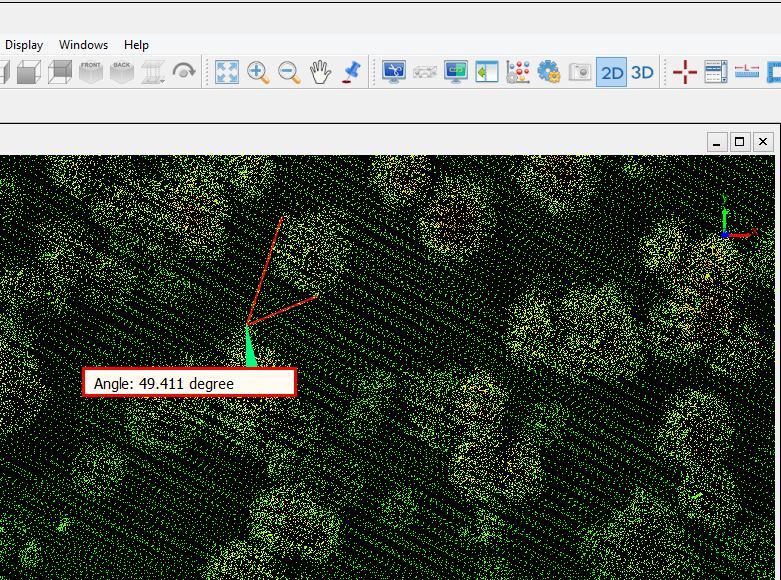
Task: Click the blue pushpin icon
Action: [351, 72]
